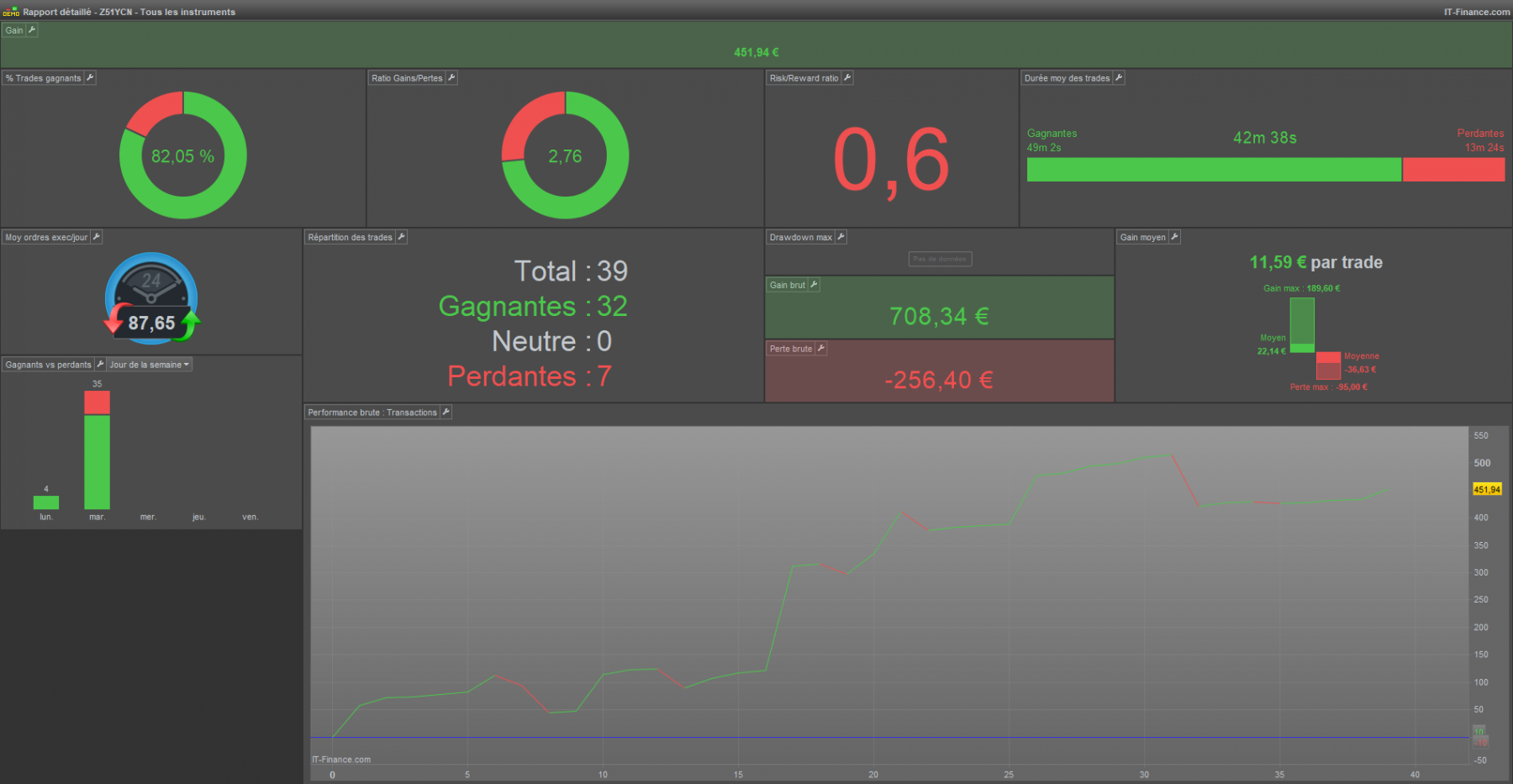Viewport: 1513px width, 784px height.
Task: Click the 451,94 yellow value marker on chart
Action: (x=1487, y=489)
